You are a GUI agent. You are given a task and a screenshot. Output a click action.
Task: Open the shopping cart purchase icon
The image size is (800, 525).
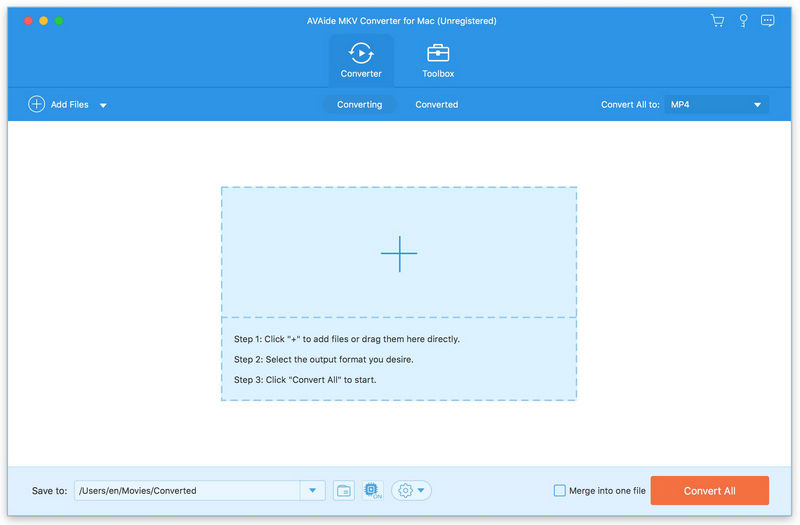(717, 20)
